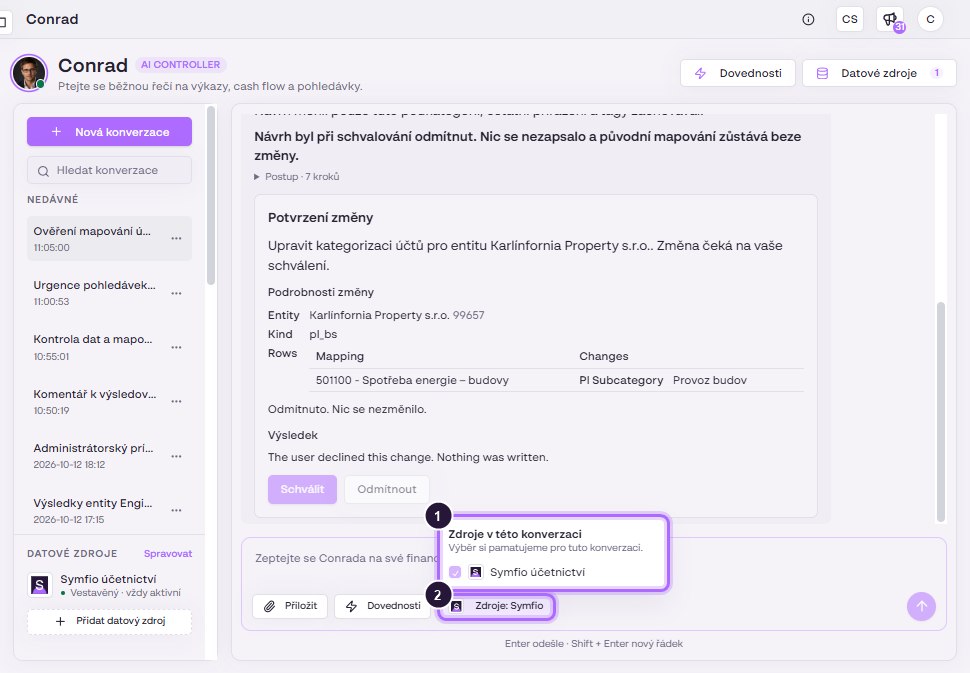The height and width of the screenshot is (673, 970).
Task: Focus the Hledat konverzace search field
Action: [x=109, y=170]
